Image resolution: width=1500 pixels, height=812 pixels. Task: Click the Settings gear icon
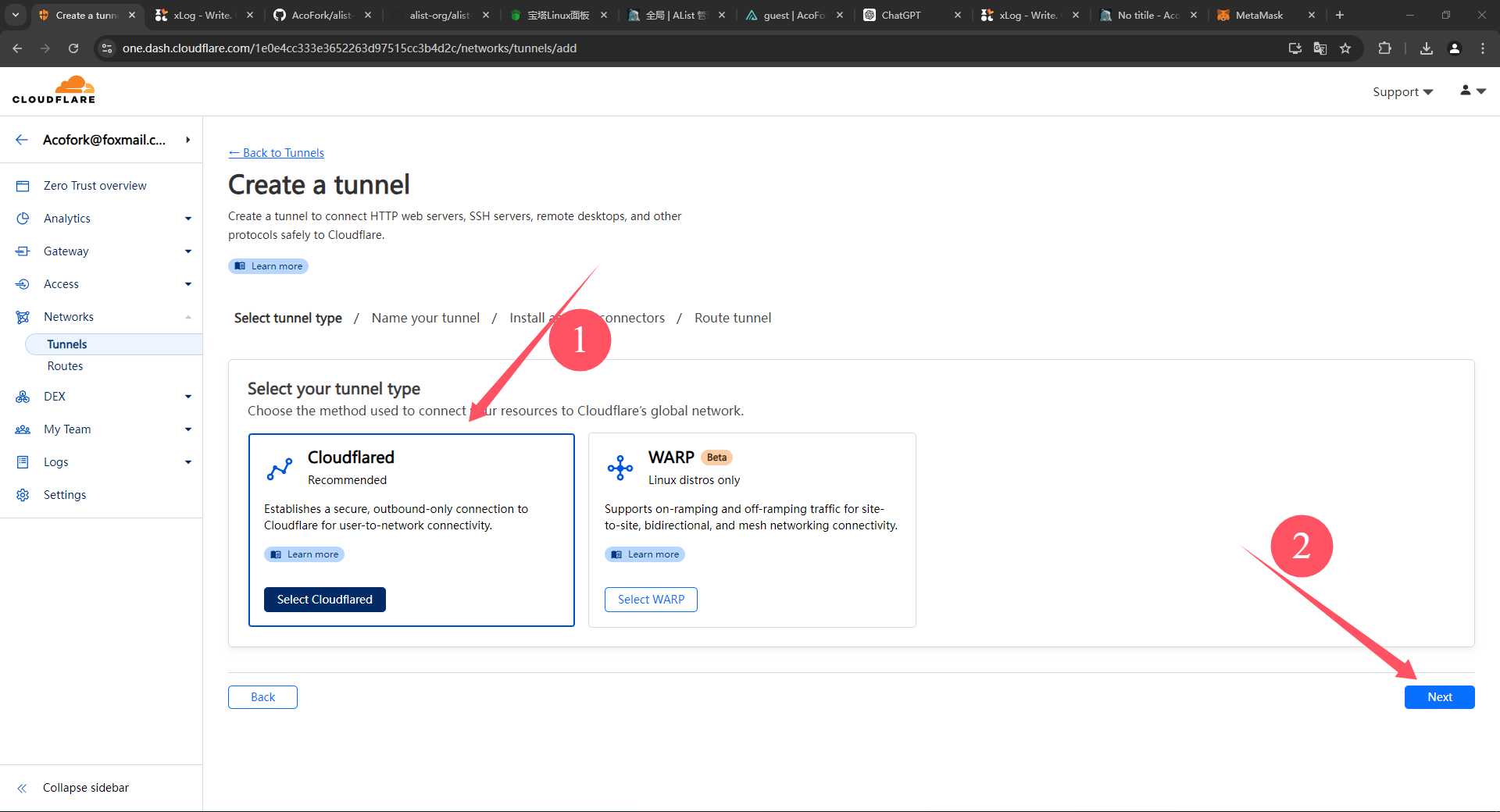(x=23, y=495)
